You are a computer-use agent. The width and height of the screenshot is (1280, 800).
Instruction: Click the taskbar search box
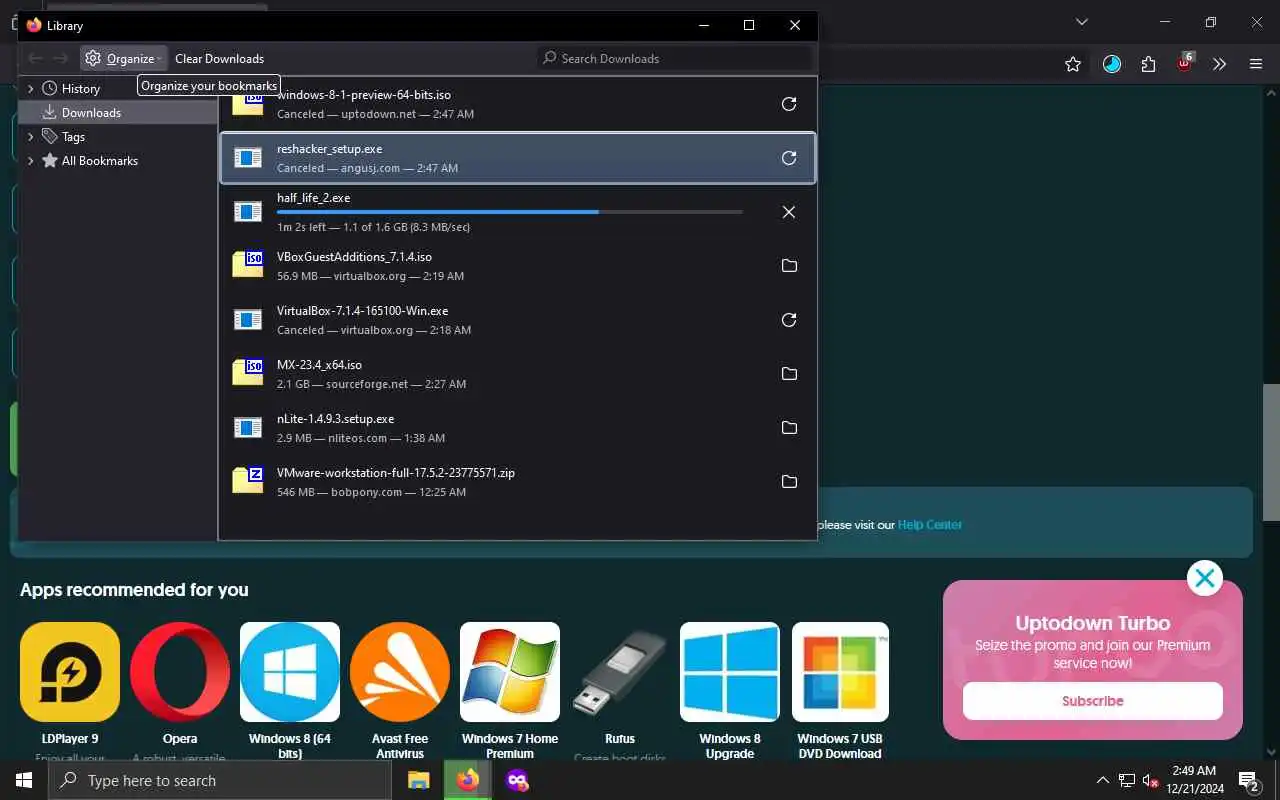tap(219, 780)
